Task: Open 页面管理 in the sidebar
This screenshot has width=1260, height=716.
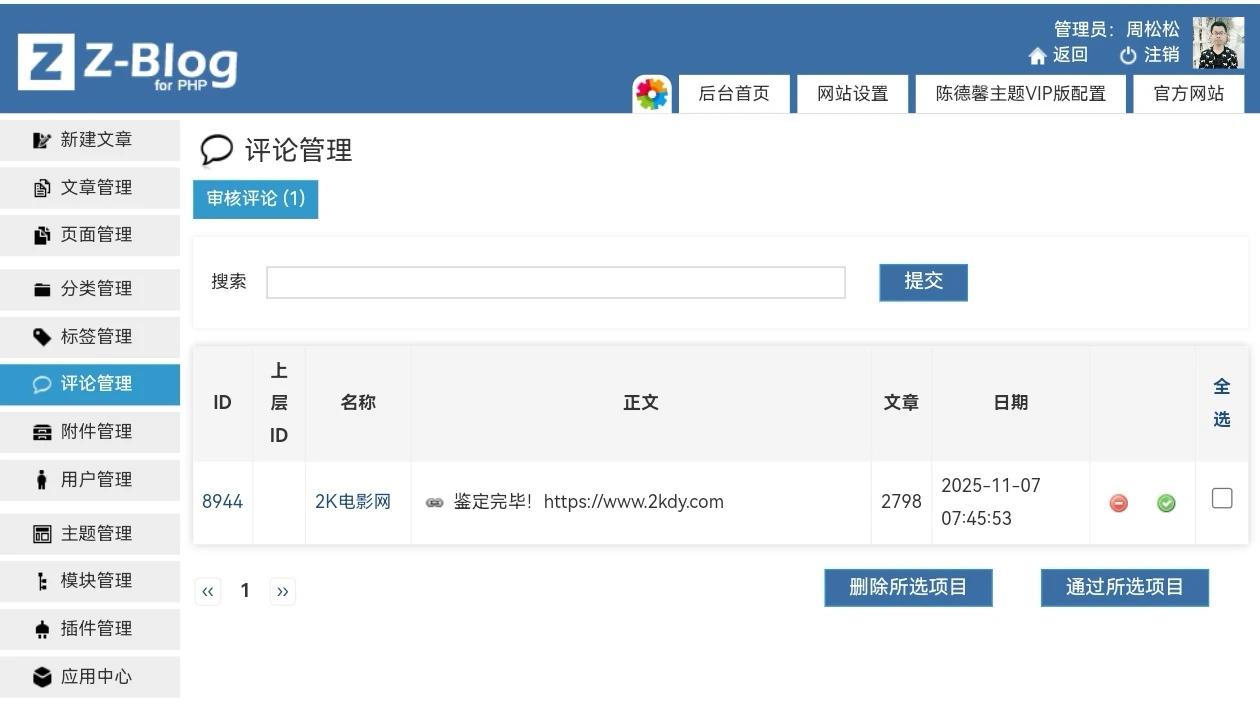Action: [90, 235]
